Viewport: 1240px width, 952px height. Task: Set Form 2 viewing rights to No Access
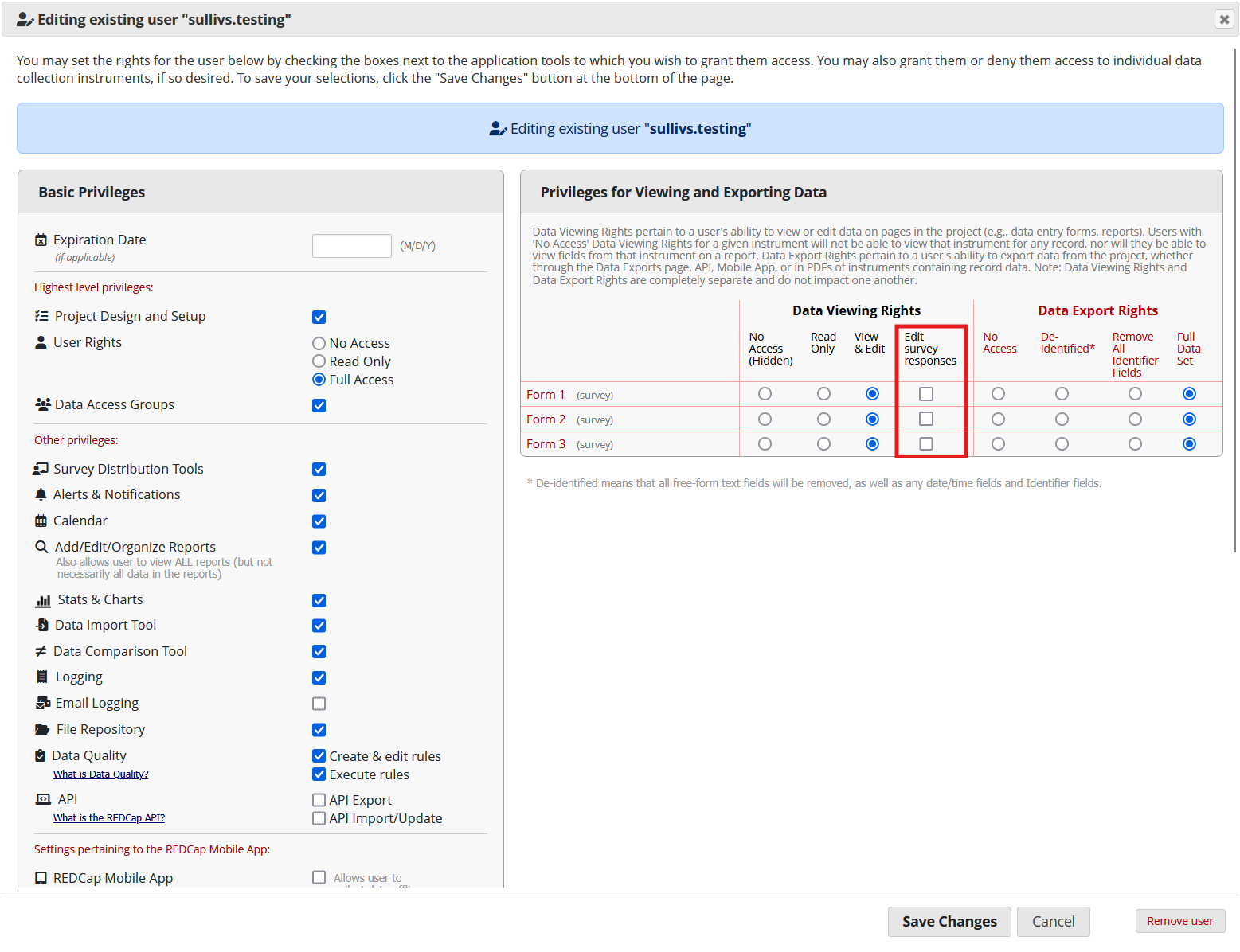click(765, 419)
